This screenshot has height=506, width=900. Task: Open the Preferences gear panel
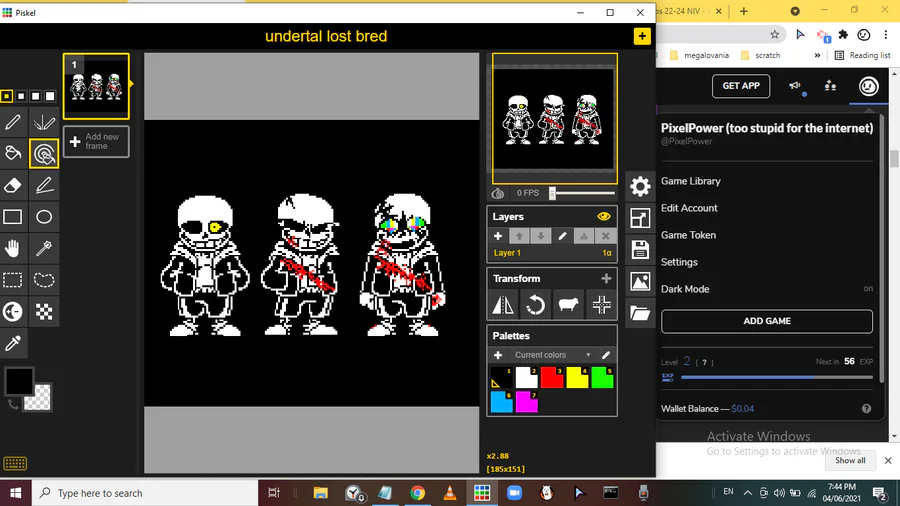click(x=639, y=186)
